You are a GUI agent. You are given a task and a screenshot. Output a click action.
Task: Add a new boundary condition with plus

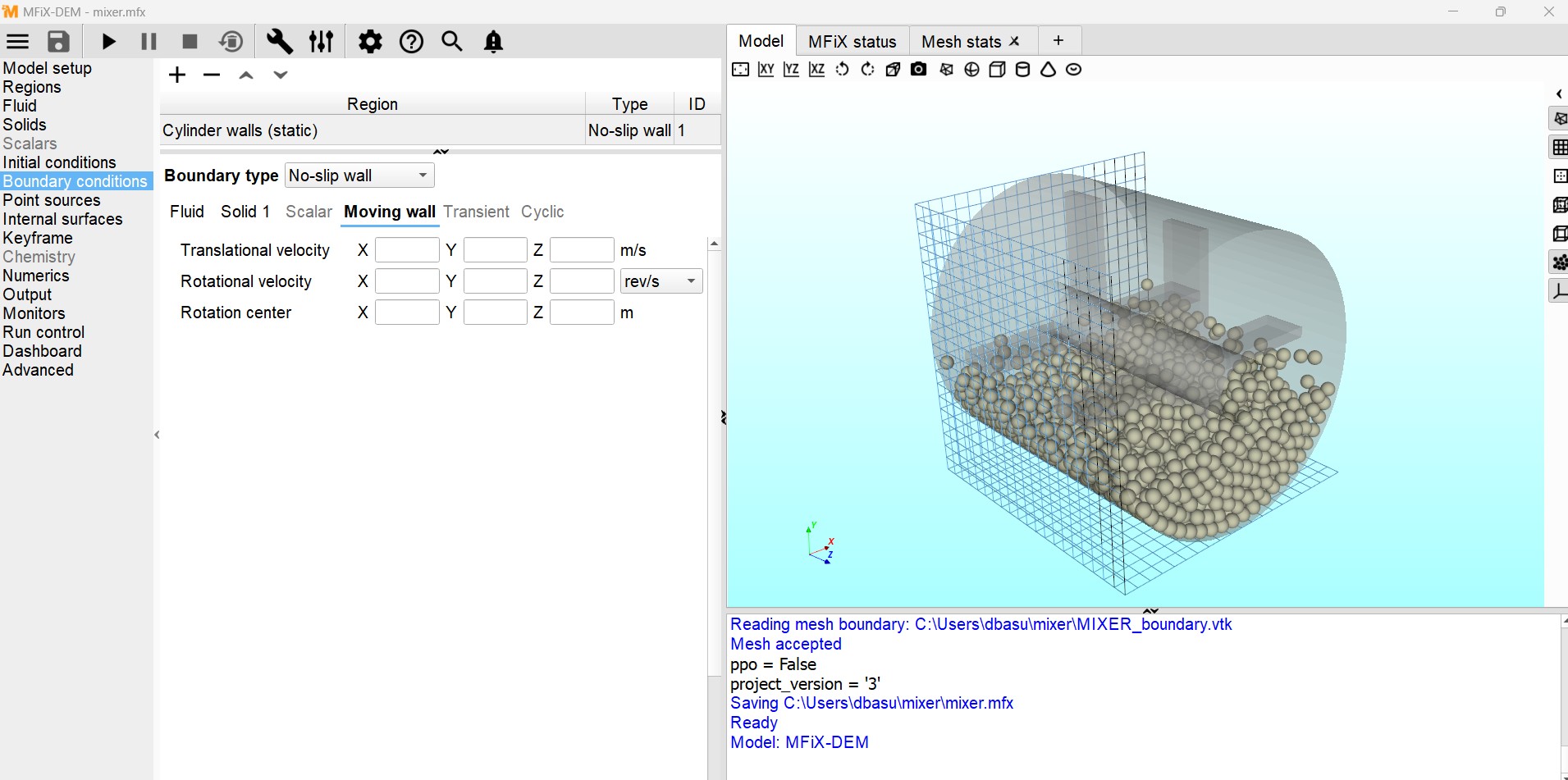click(x=177, y=75)
